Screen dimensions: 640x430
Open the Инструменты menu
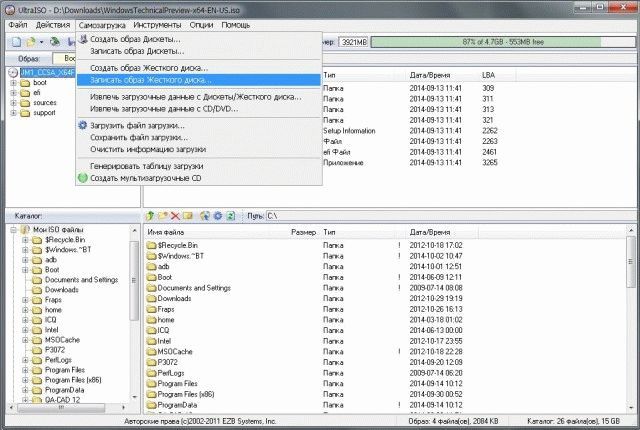tap(157, 25)
